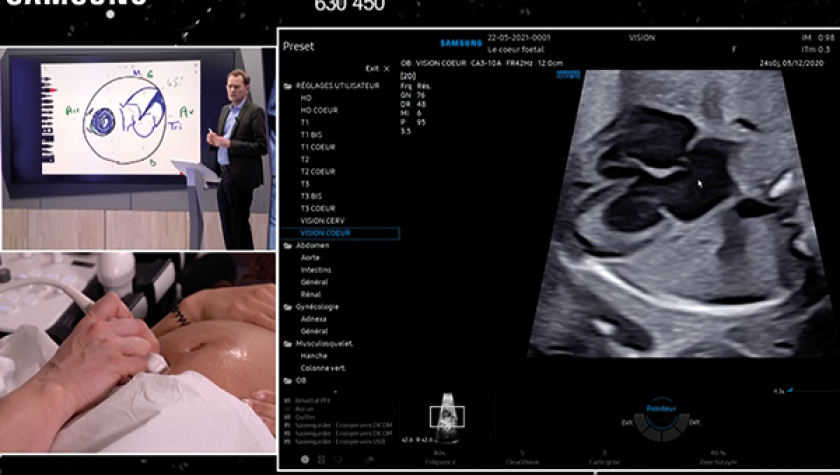Select the highlighted VISION COEUR preset
This screenshot has width=840, height=475.
pyautogui.click(x=340, y=233)
